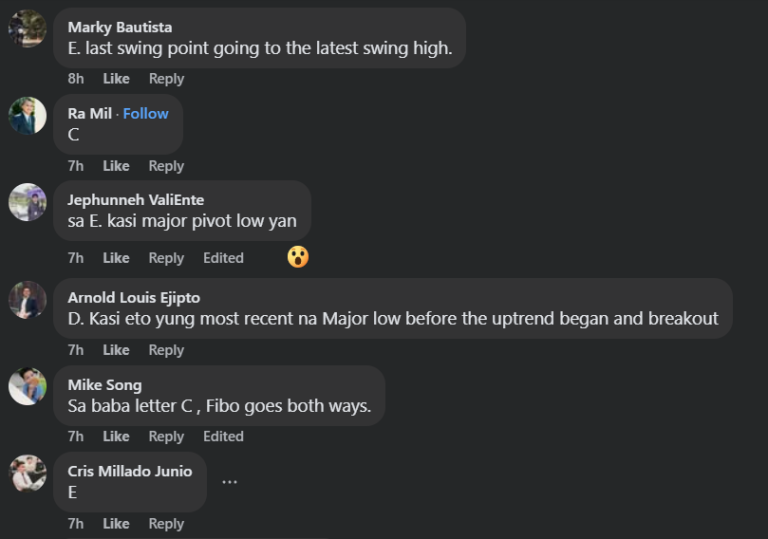Image resolution: width=768 pixels, height=539 pixels.
Task: Open Marky Bautista's profile picture
Action: (x=27, y=28)
